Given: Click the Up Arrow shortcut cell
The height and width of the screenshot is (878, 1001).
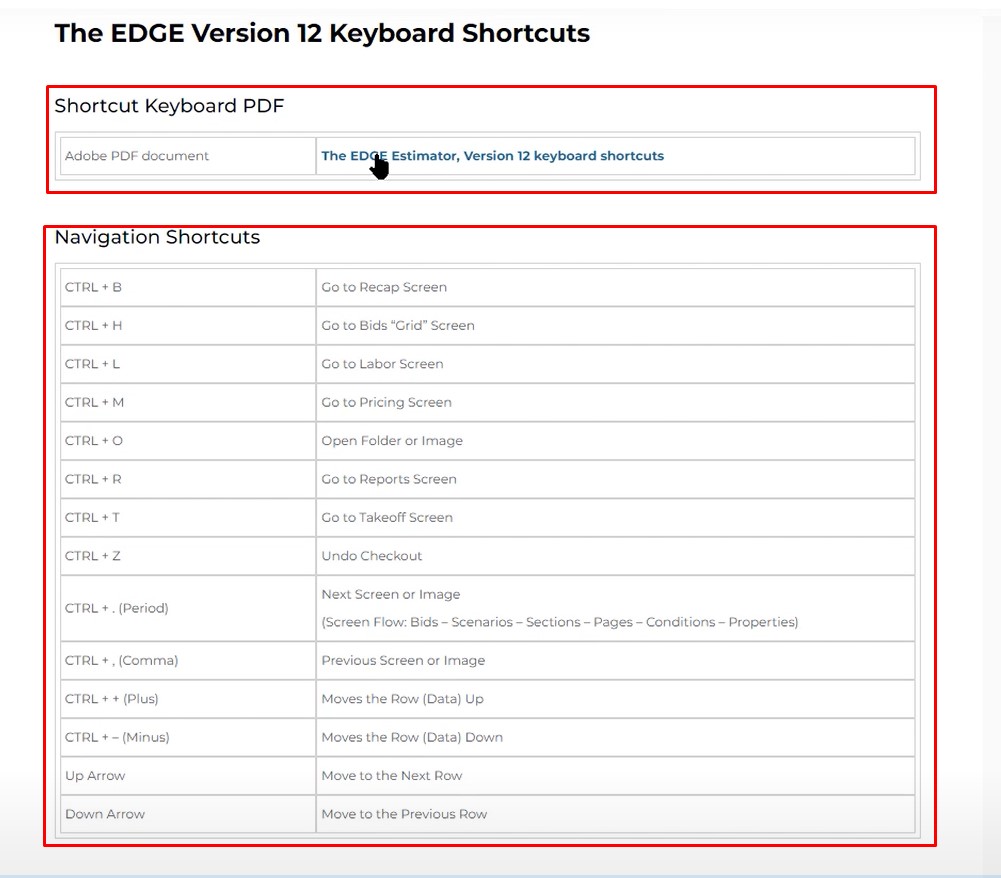Looking at the screenshot, I should tap(95, 776).
